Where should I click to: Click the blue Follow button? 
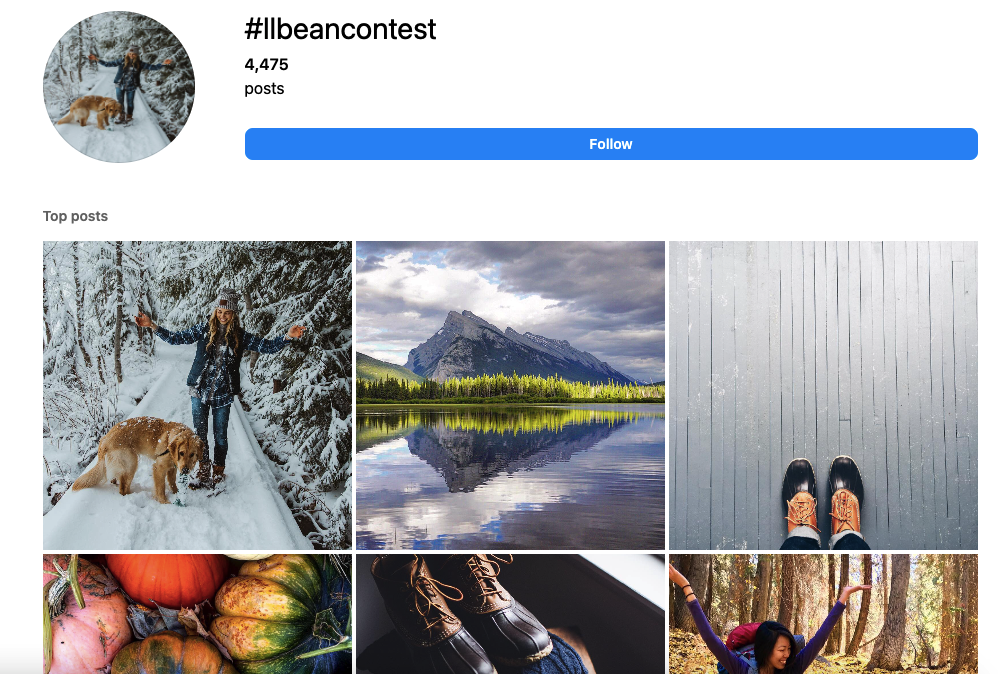pos(611,144)
